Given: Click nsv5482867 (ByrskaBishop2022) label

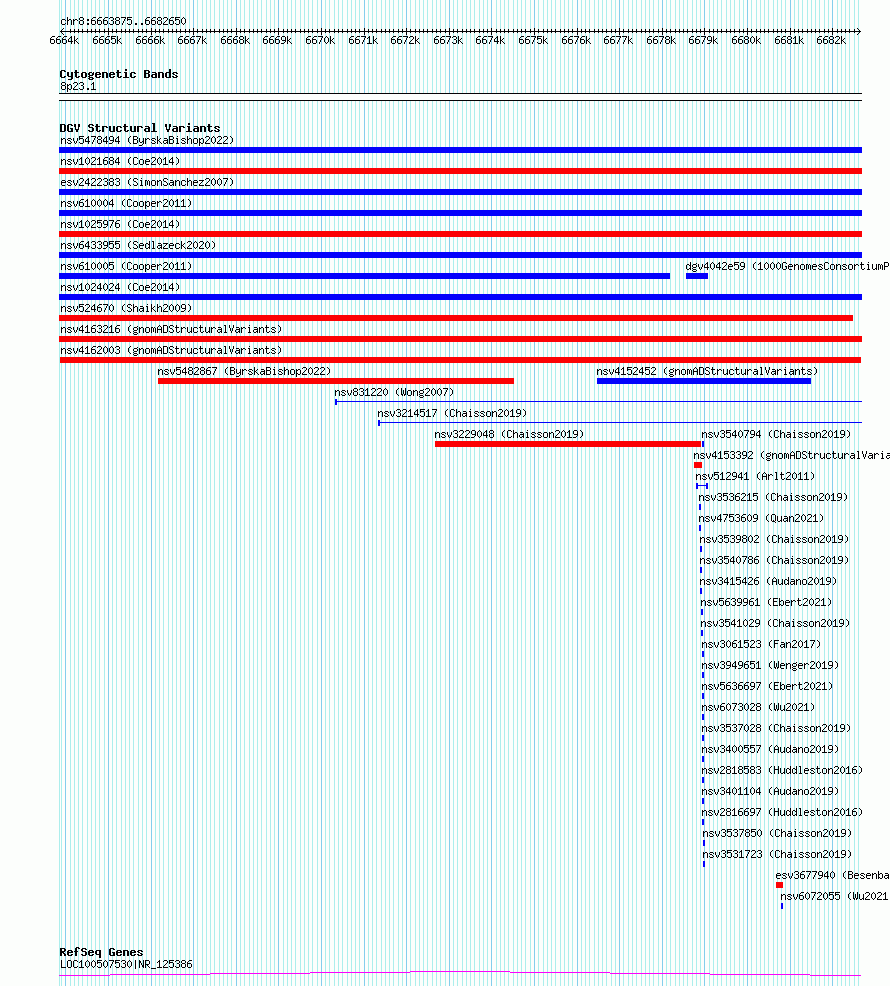Looking at the screenshot, I should [244, 371].
